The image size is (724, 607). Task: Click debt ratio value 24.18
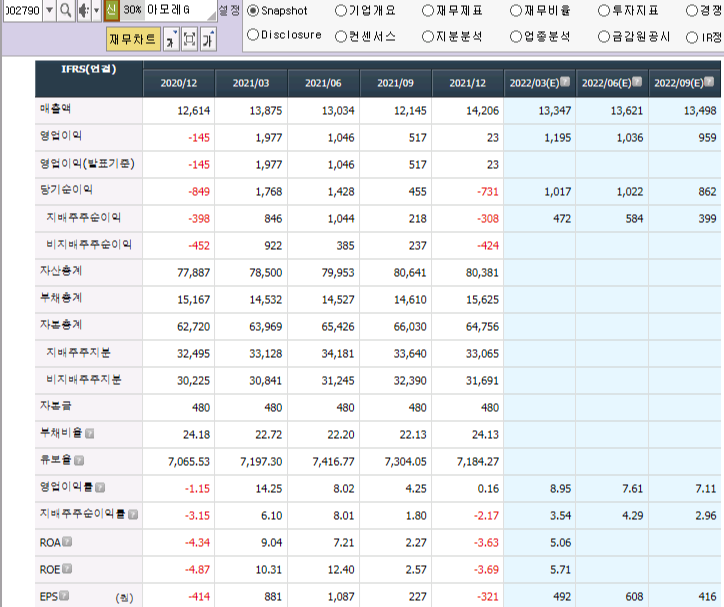196,435
